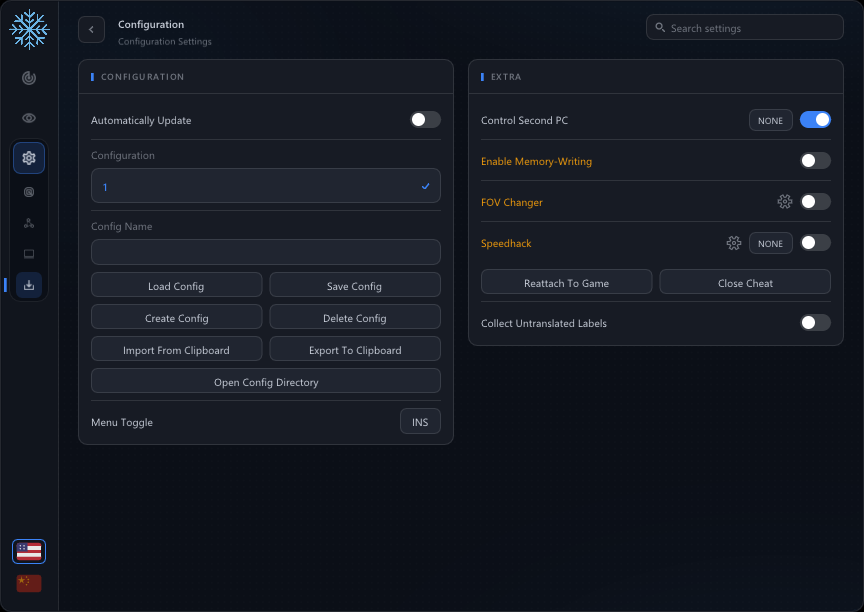Screen dimensions: 864x612
Task: Switch language with the US flag
Action: 29,551
